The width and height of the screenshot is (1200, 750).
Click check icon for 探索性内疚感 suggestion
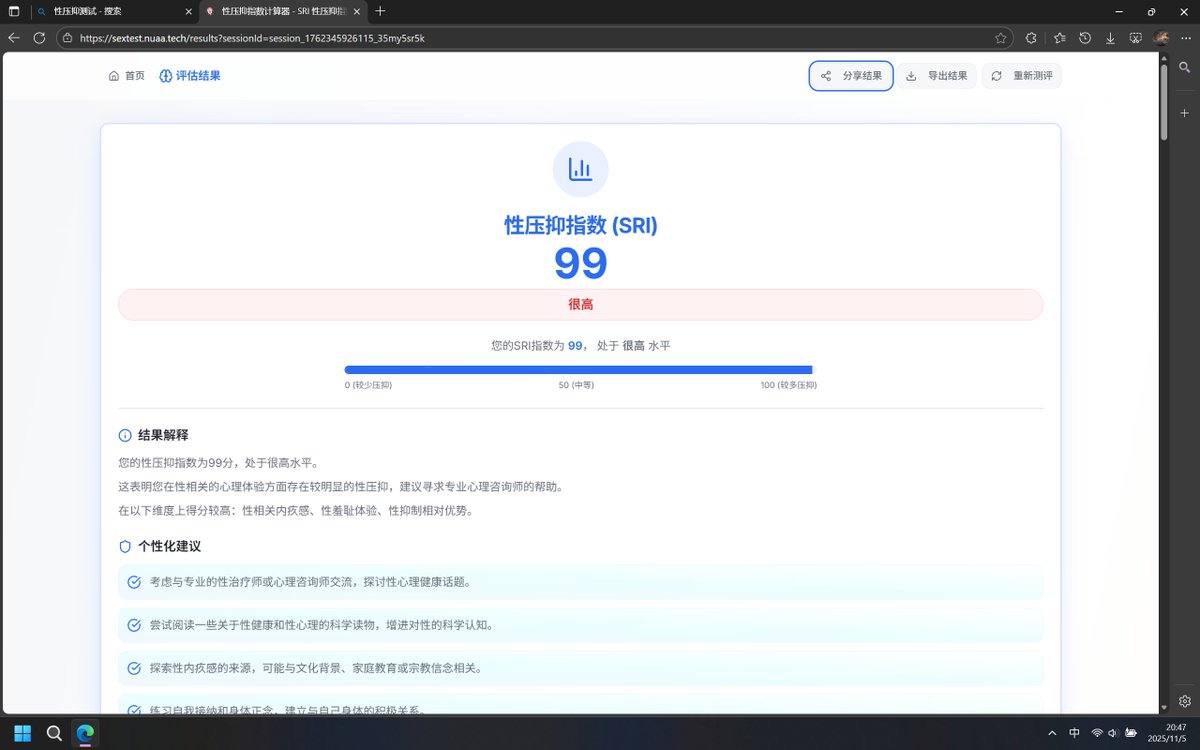[134, 668]
